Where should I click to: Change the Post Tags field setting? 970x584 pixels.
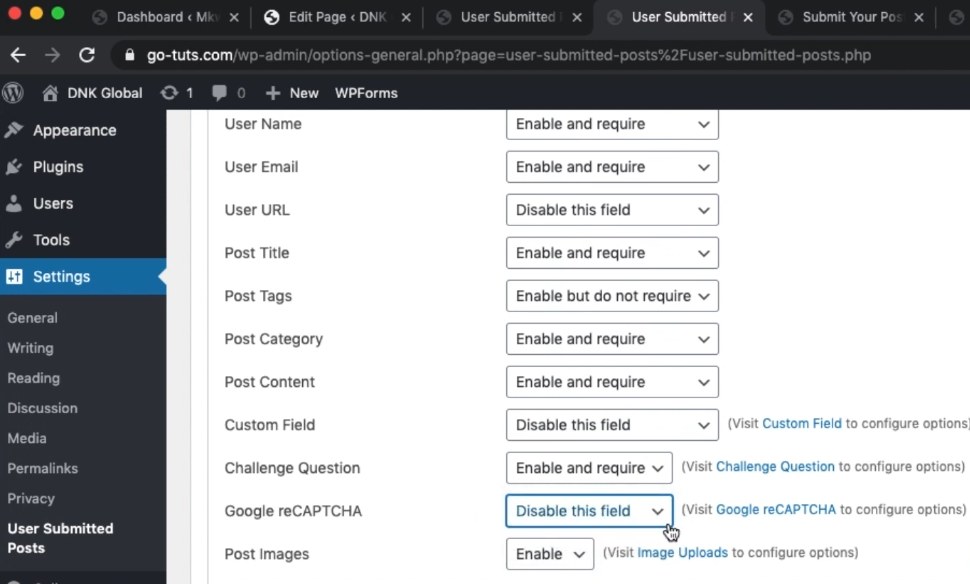click(612, 296)
